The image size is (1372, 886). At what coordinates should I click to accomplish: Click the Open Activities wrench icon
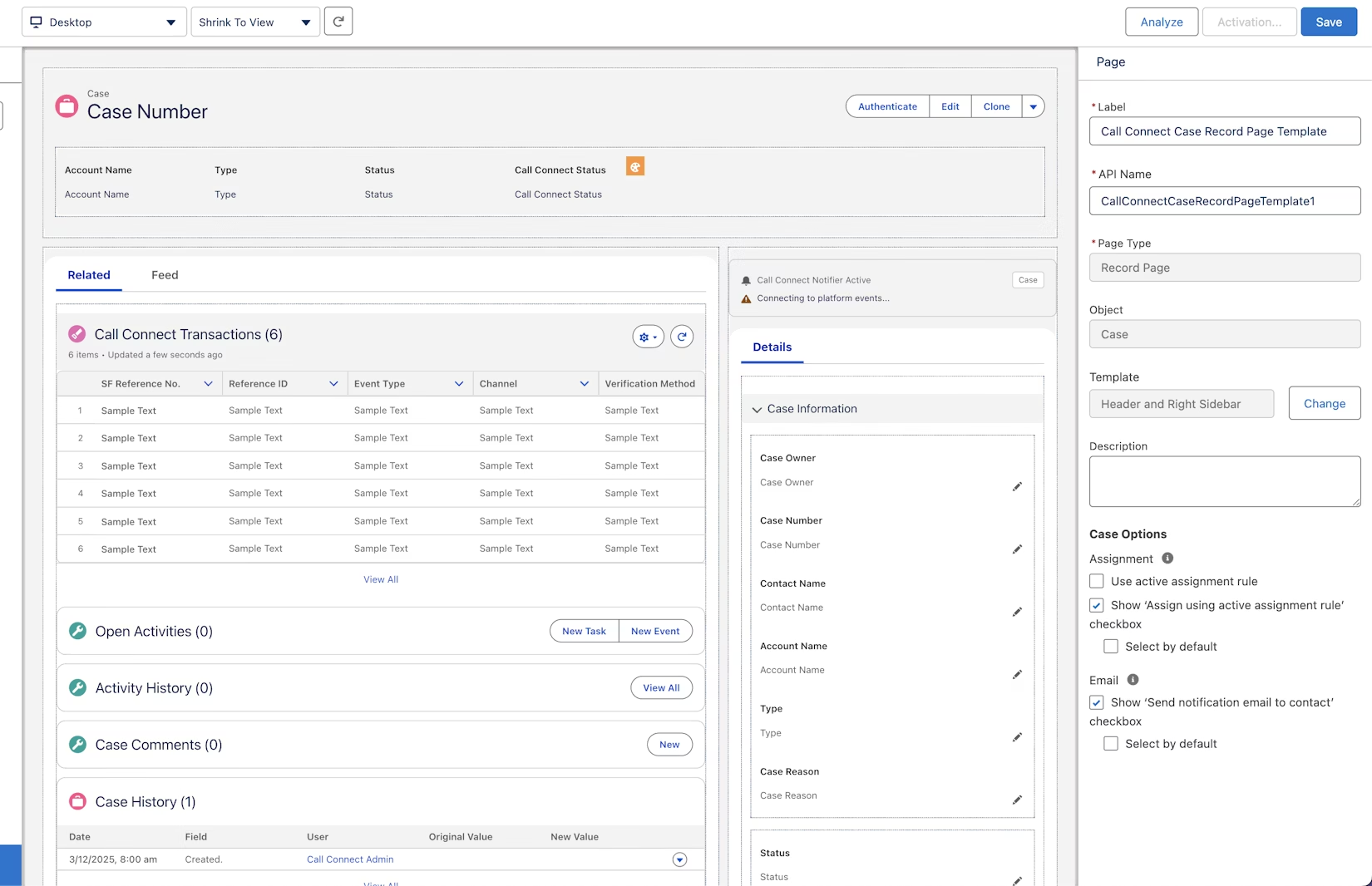coord(77,631)
